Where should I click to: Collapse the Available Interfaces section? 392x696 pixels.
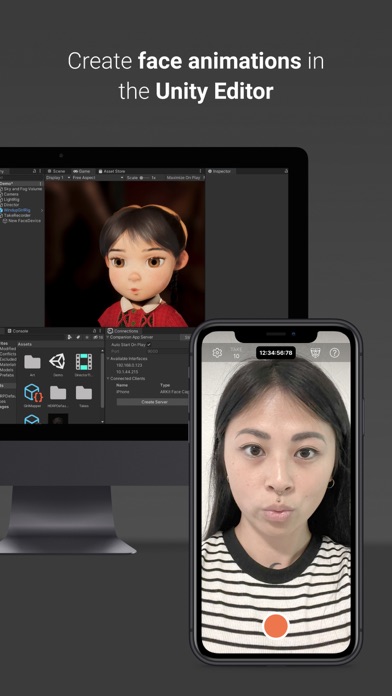click(x=108, y=358)
